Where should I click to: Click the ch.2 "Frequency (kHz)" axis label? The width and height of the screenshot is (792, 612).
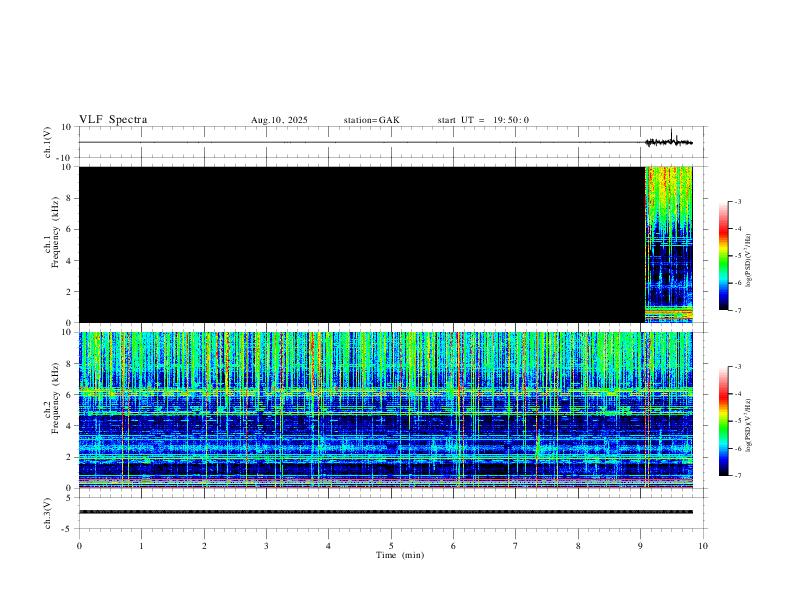(x=55, y=398)
